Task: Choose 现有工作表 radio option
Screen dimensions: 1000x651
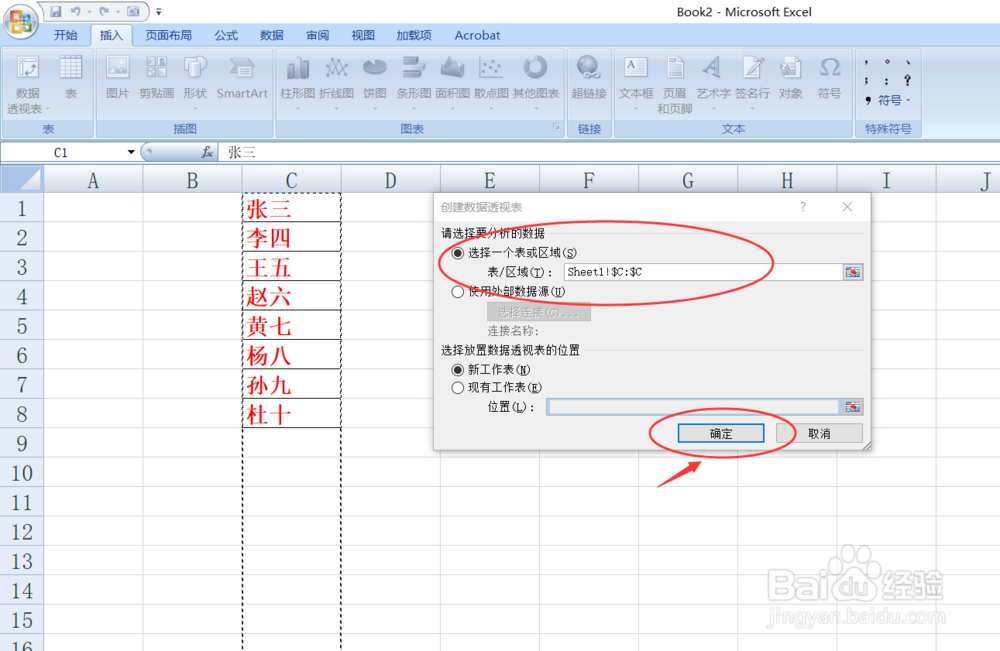Action: pyautogui.click(x=457, y=388)
